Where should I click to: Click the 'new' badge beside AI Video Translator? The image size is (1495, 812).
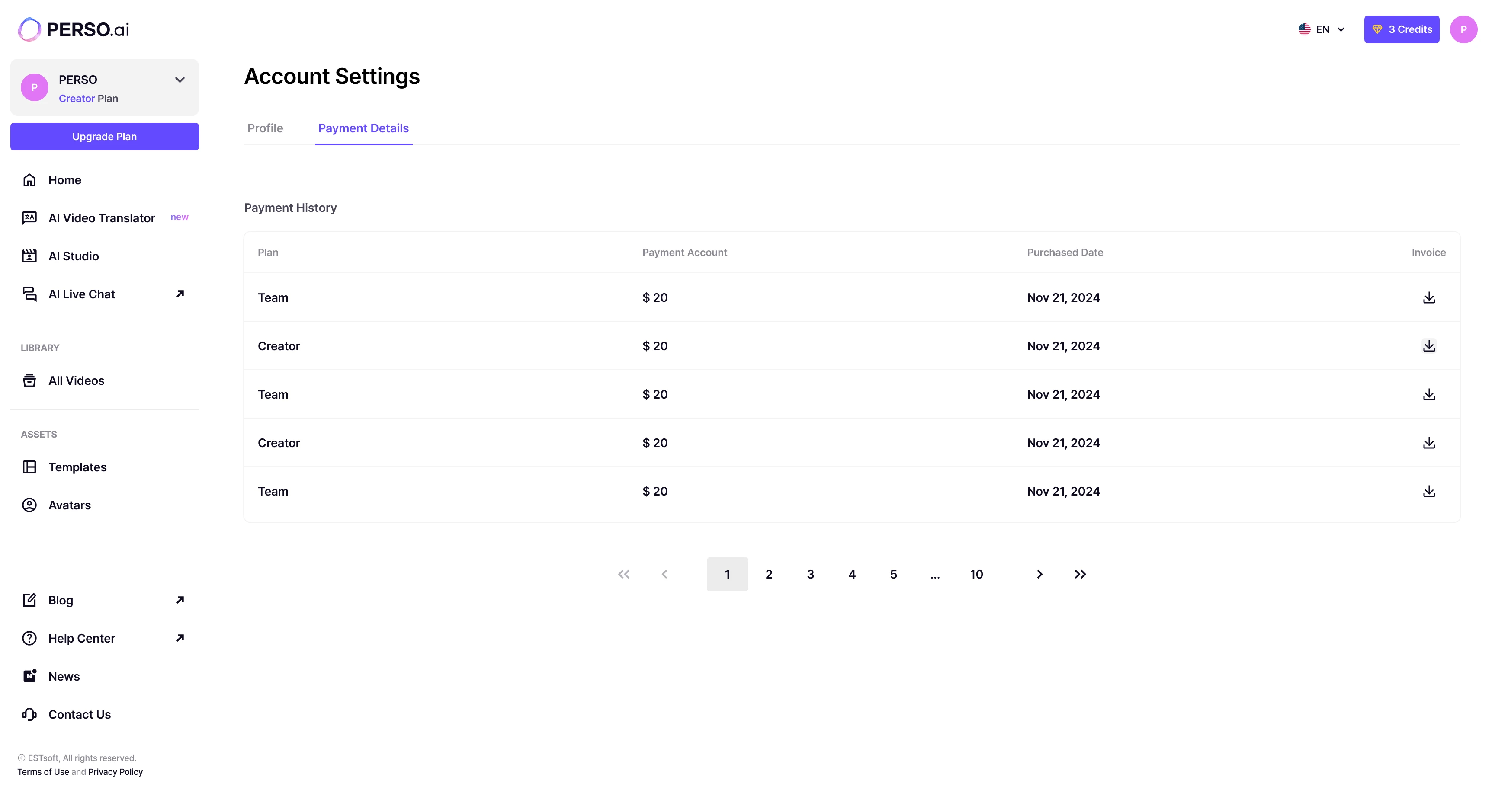(x=180, y=217)
